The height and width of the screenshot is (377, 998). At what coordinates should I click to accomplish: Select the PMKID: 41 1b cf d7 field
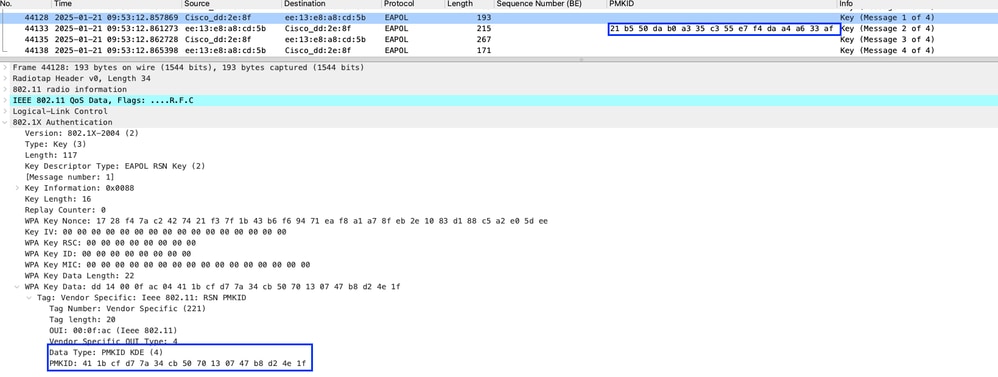coord(178,364)
